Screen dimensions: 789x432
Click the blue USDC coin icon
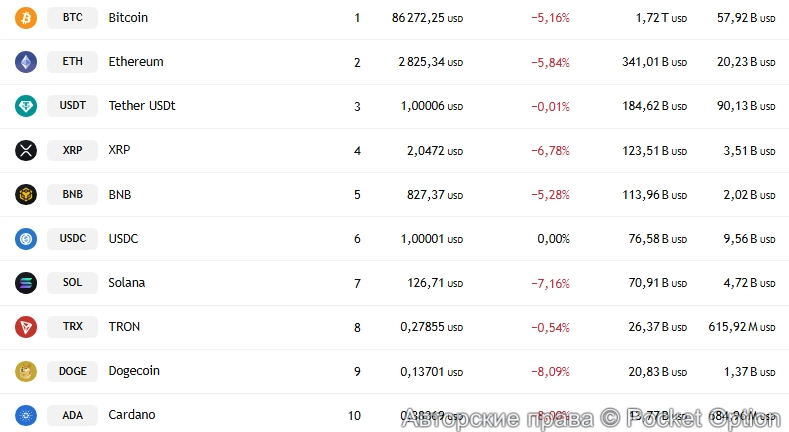pos(26,239)
